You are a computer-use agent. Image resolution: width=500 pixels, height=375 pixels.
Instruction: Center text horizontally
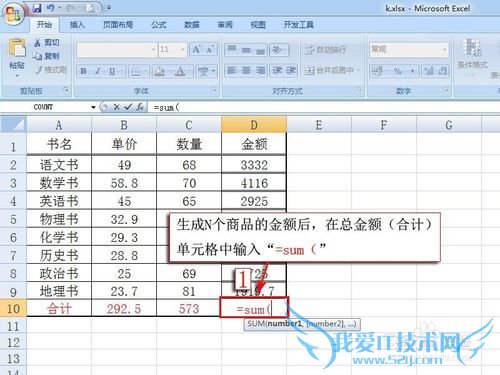coord(246,70)
